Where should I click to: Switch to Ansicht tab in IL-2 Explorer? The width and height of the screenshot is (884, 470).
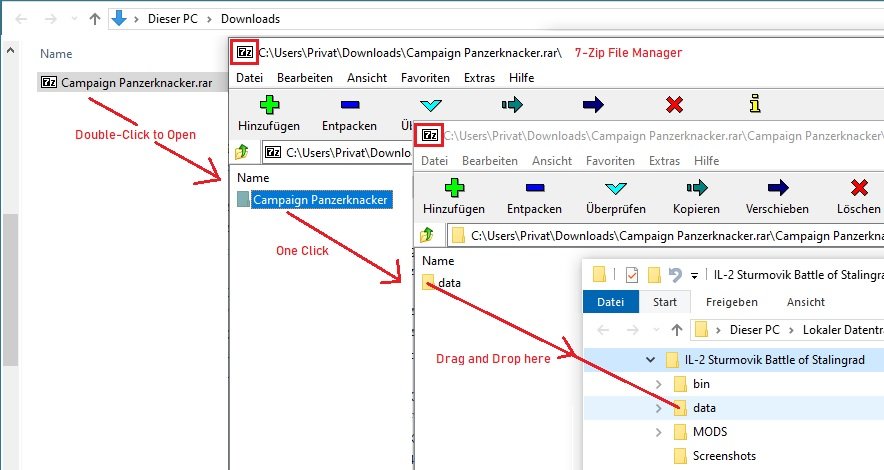click(x=806, y=302)
